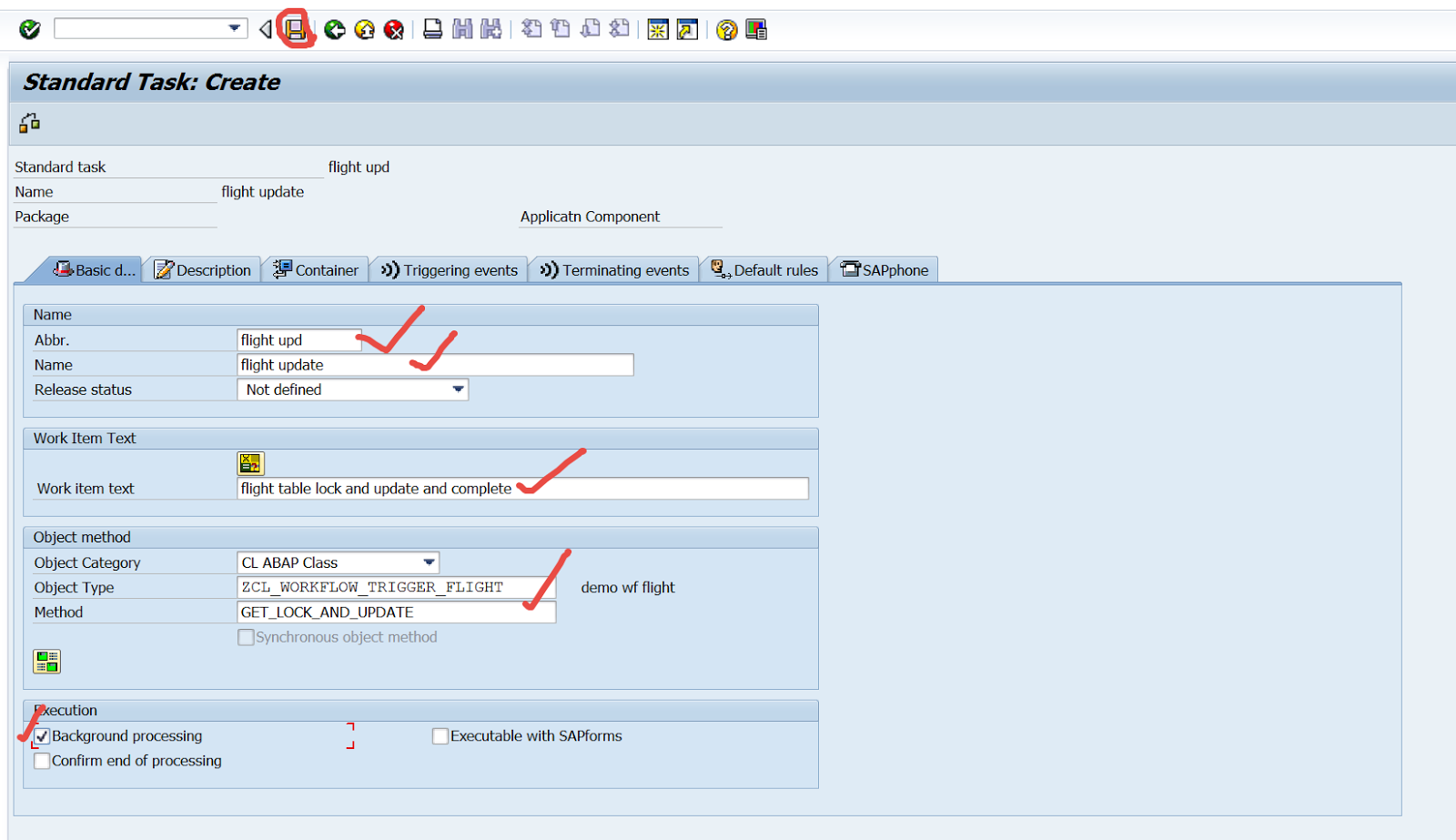The width and height of the screenshot is (1456, 840).
Task: Expand the Release status dropdown
Action: 459,390
